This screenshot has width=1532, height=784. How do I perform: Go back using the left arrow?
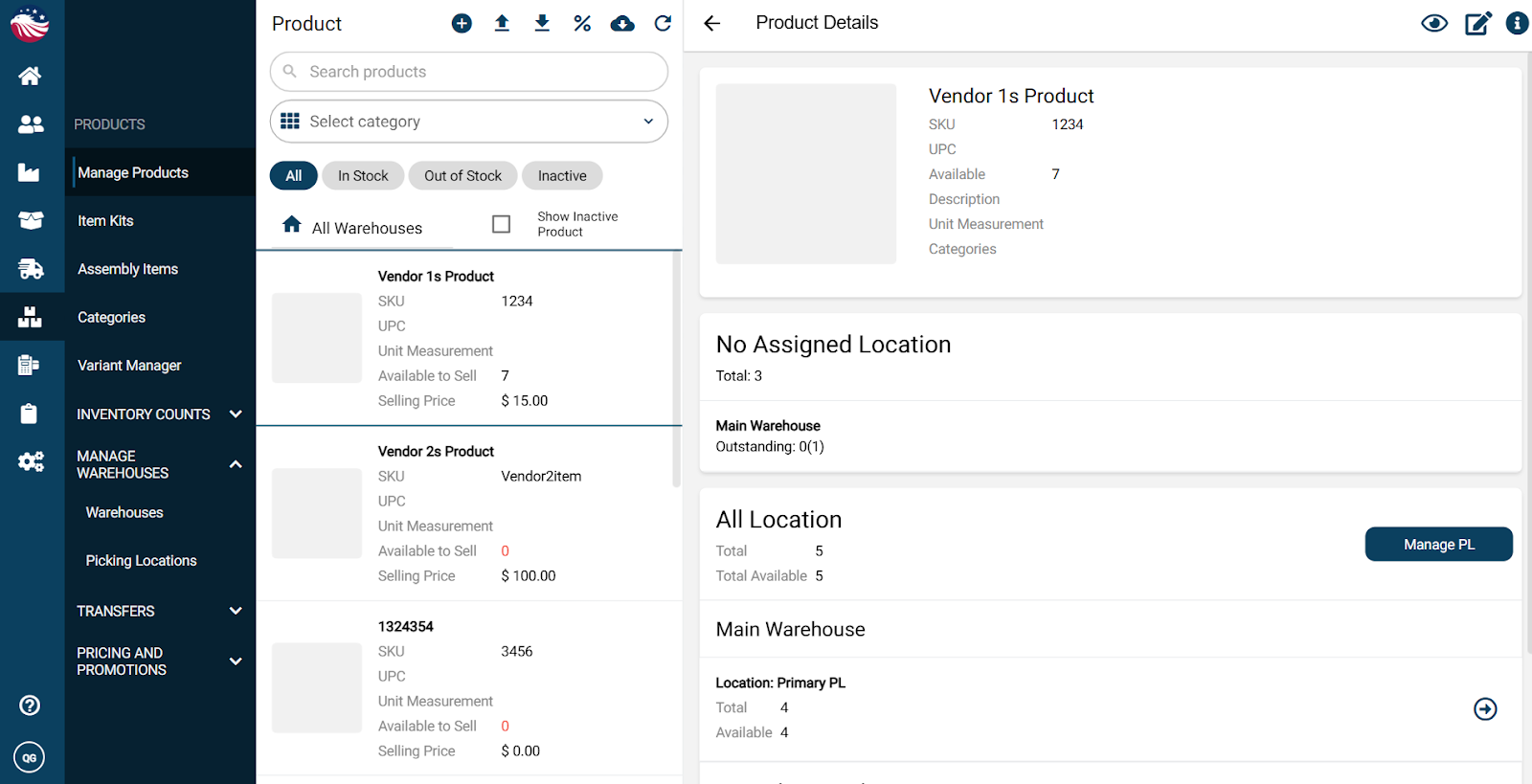(711, 24)
